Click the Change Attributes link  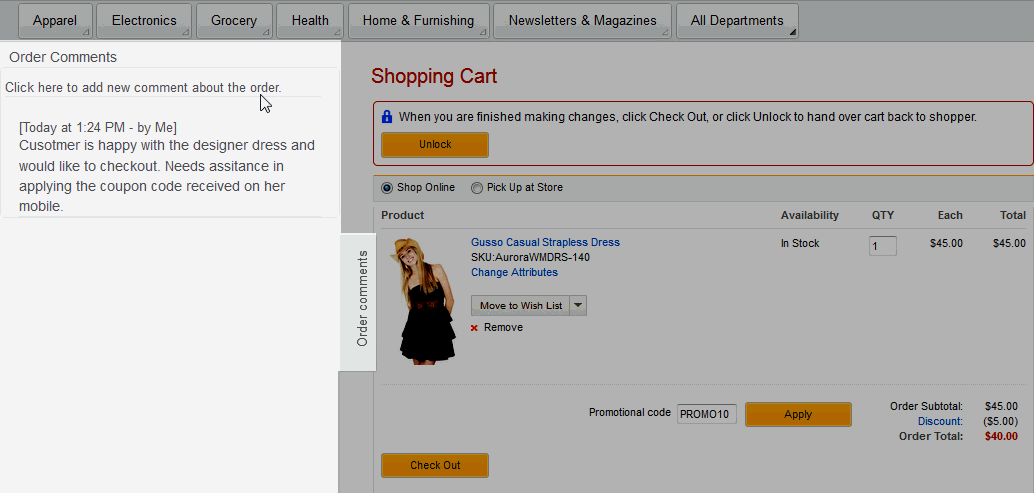514,272
